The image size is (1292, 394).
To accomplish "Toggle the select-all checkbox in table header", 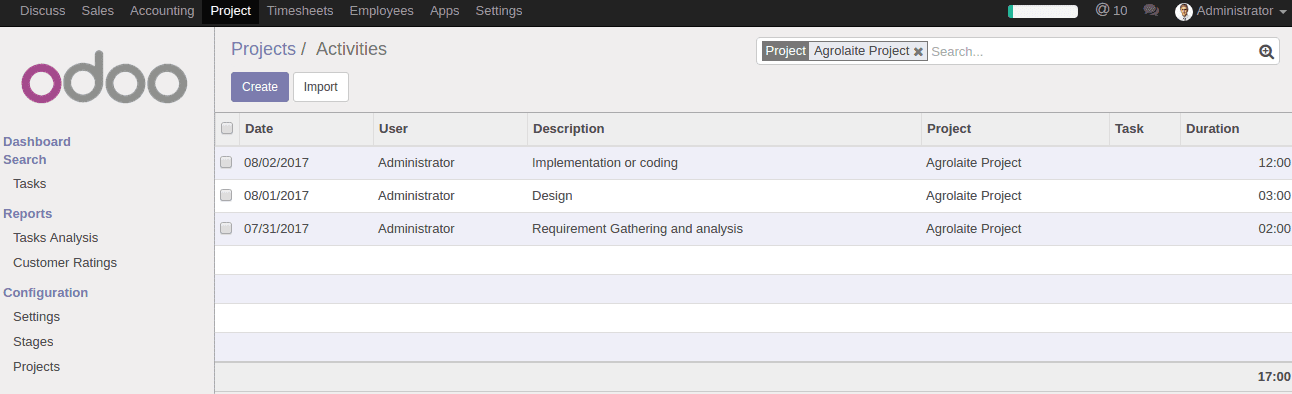I will coord(227,128).
